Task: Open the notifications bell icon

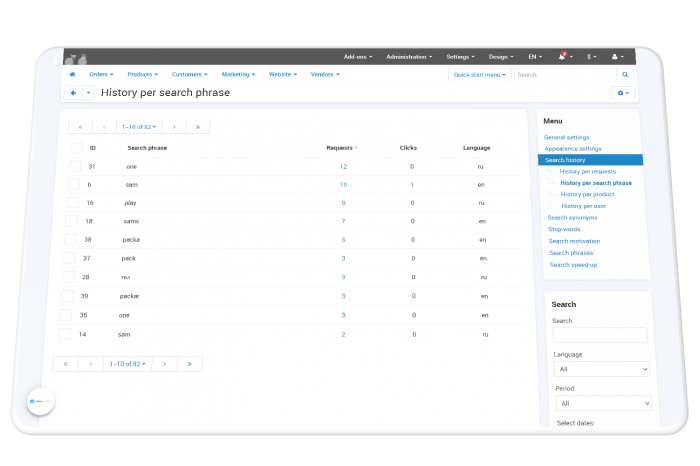Action: 562,56
